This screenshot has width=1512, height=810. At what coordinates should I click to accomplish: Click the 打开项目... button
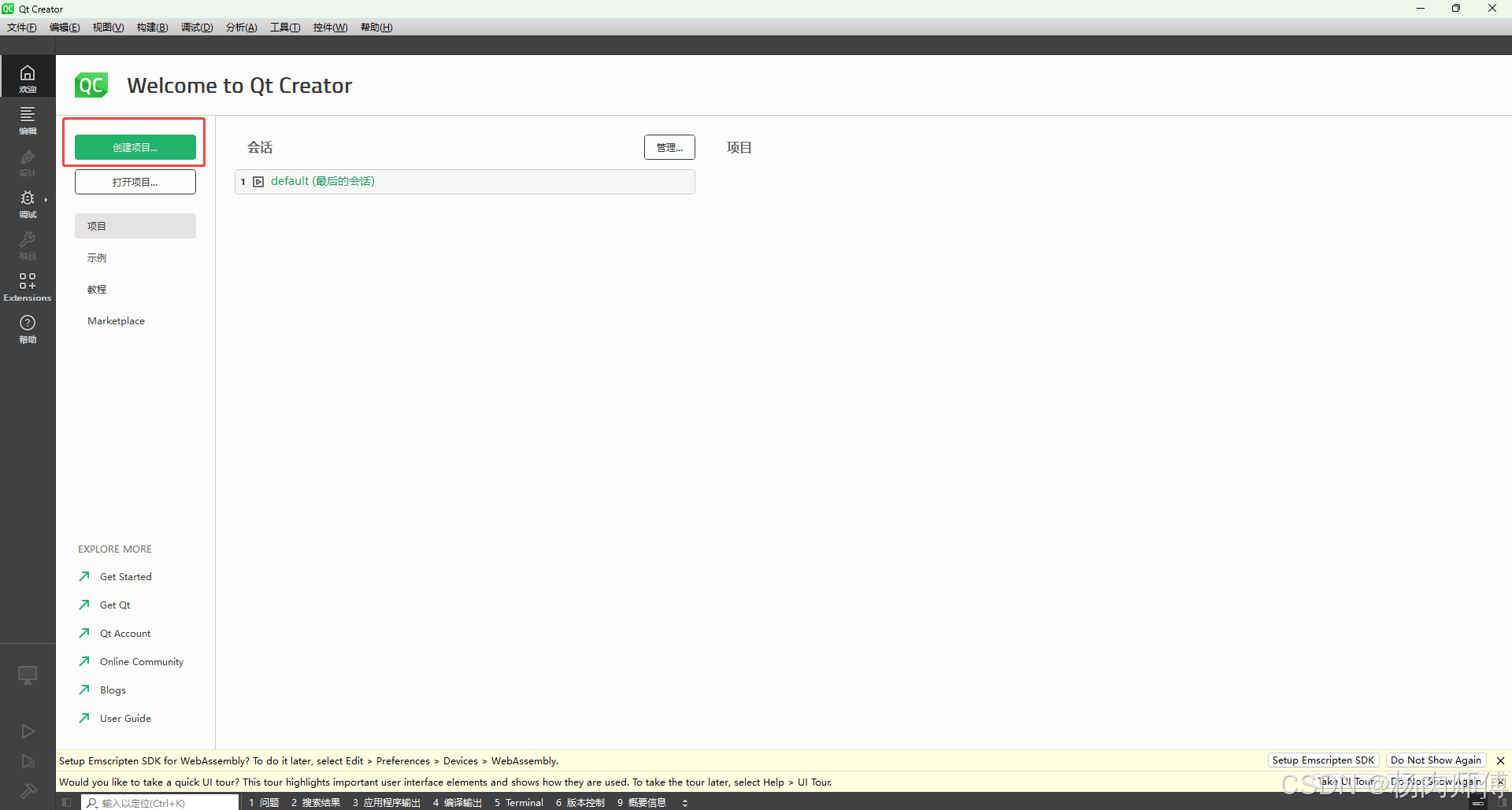tap(135, 182)
